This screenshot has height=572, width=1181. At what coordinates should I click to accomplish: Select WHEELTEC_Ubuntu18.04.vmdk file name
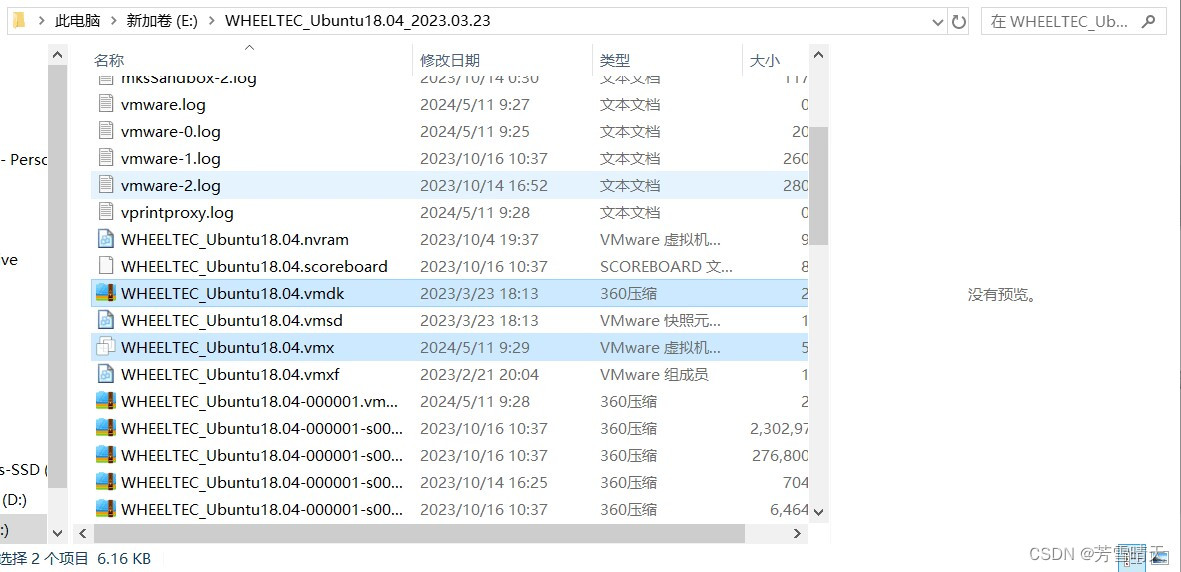click(x=232, y=294)
